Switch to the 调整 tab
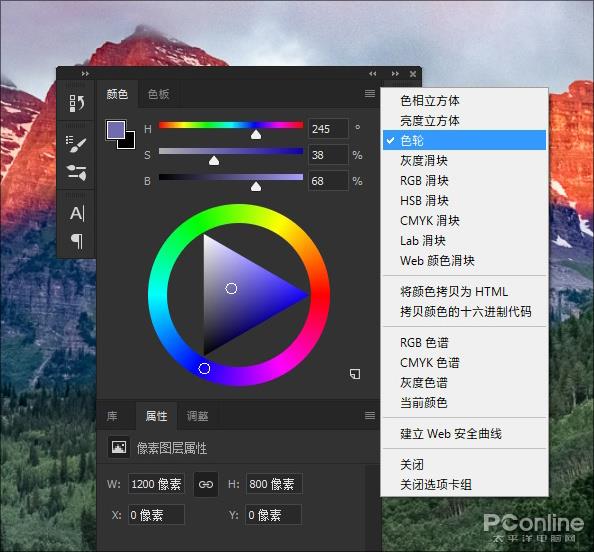Viewport: 594px width, 552px height. 197,416
